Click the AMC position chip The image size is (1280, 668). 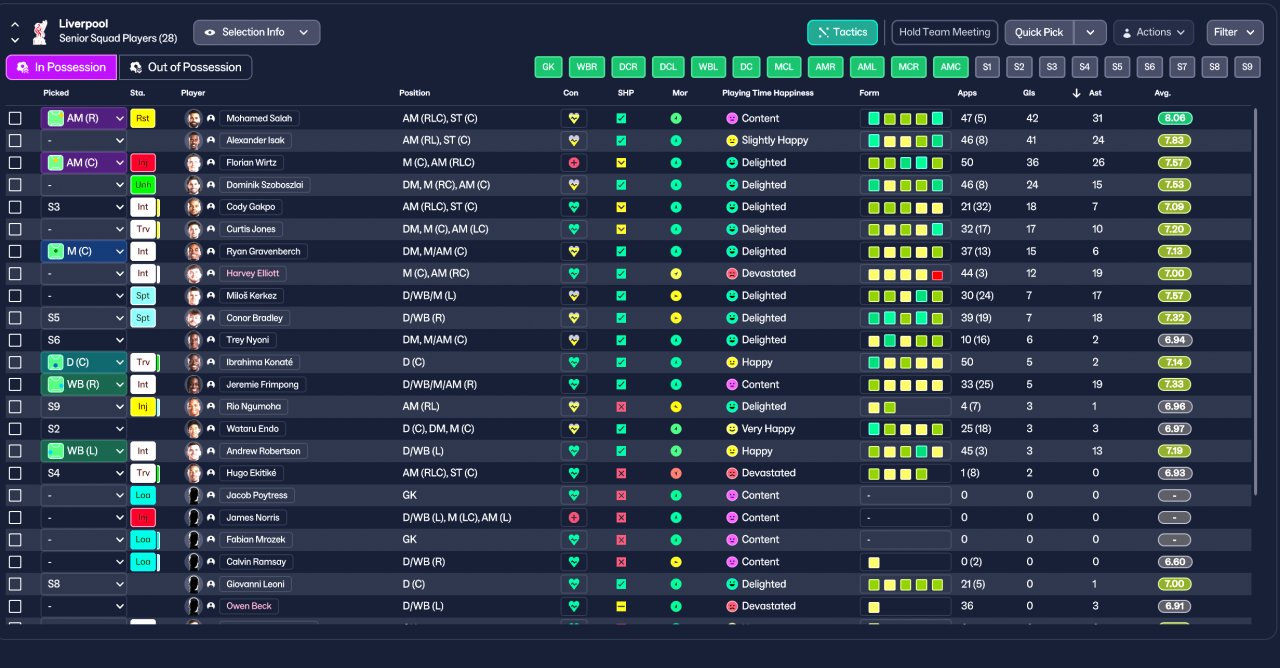(x=950, y=67)
